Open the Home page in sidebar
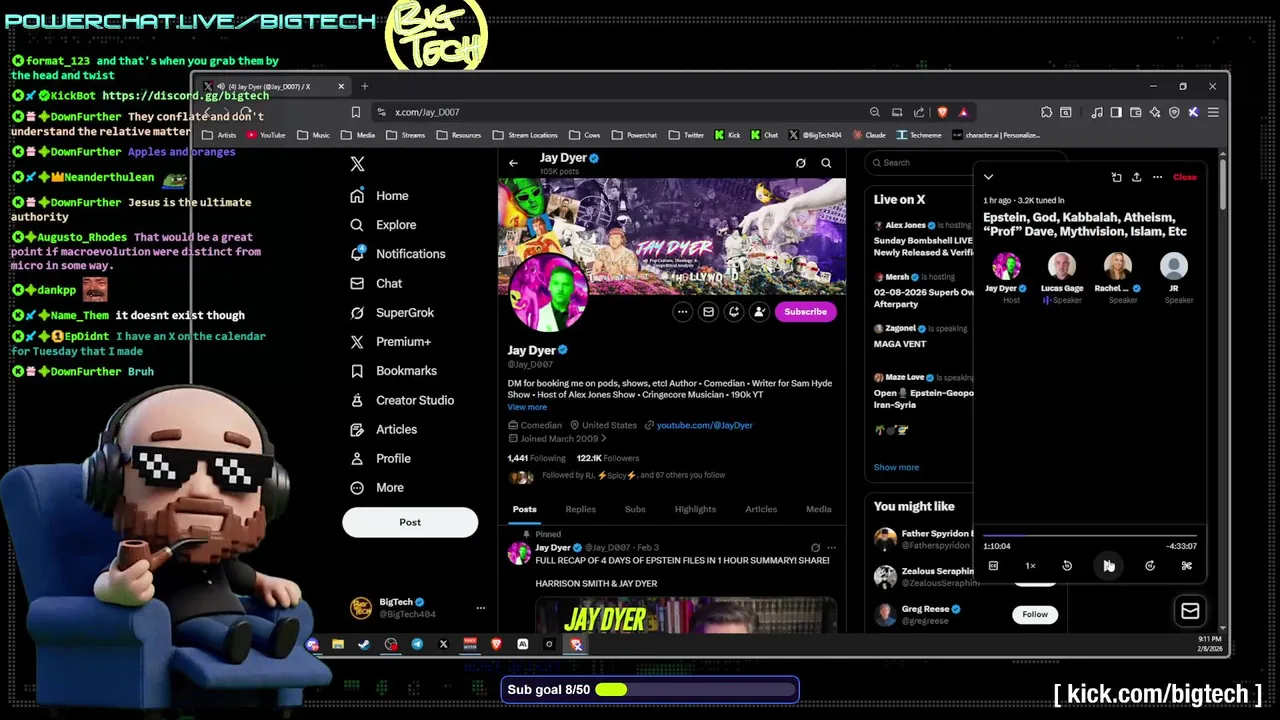Image resolution: width=1280 pixels, height=720 pixels. (x=379, y=196)
